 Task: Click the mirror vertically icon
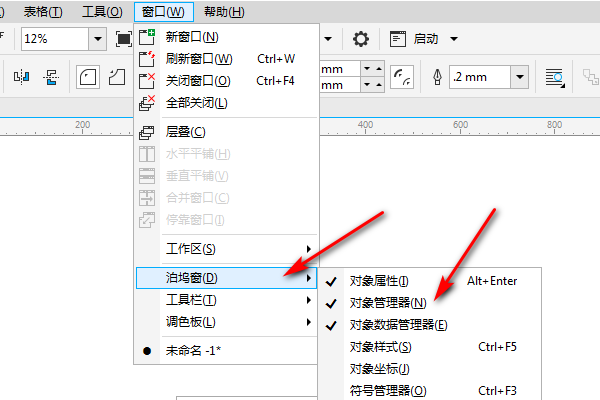coord(51,77)
